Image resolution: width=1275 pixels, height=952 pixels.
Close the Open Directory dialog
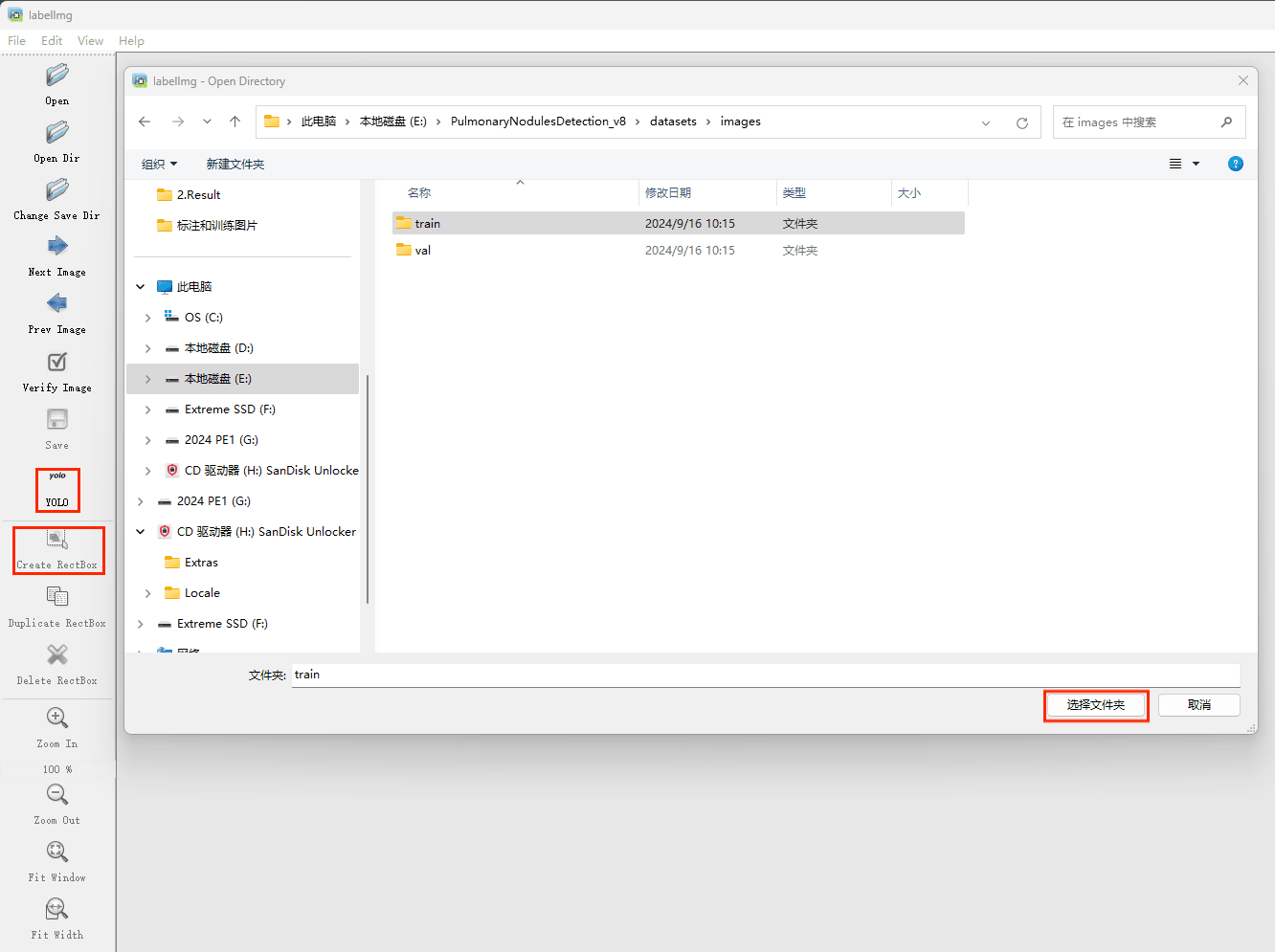tap(1243, 80)
